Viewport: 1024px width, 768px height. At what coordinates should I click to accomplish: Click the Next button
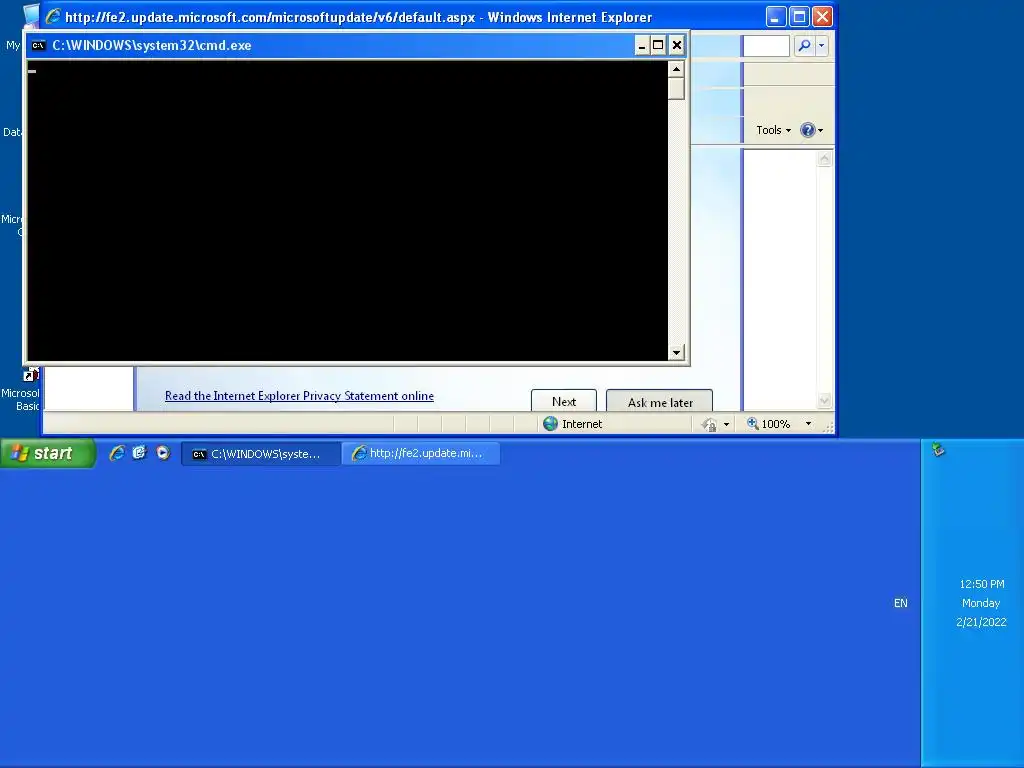(x=564, y=402)
